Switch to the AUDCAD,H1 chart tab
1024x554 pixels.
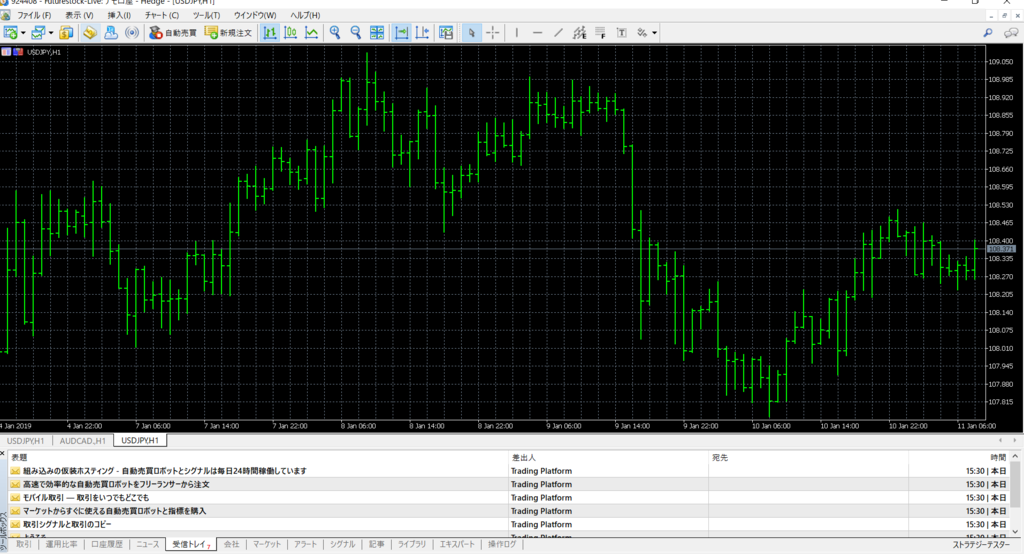82,441
